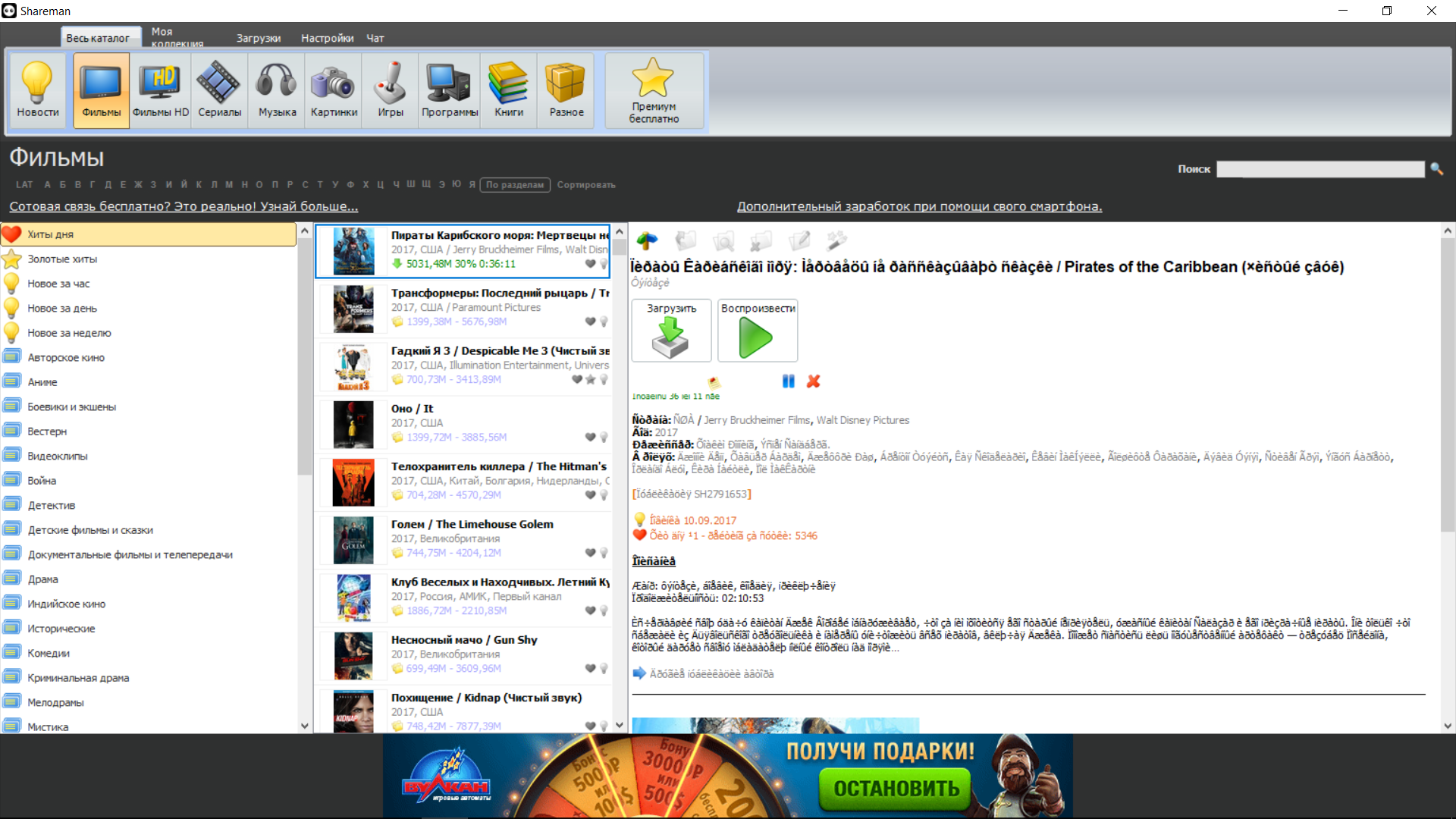Select Новое за неделю in sidebar
This screenshot has height=819, width=1456.
point(149,333)
